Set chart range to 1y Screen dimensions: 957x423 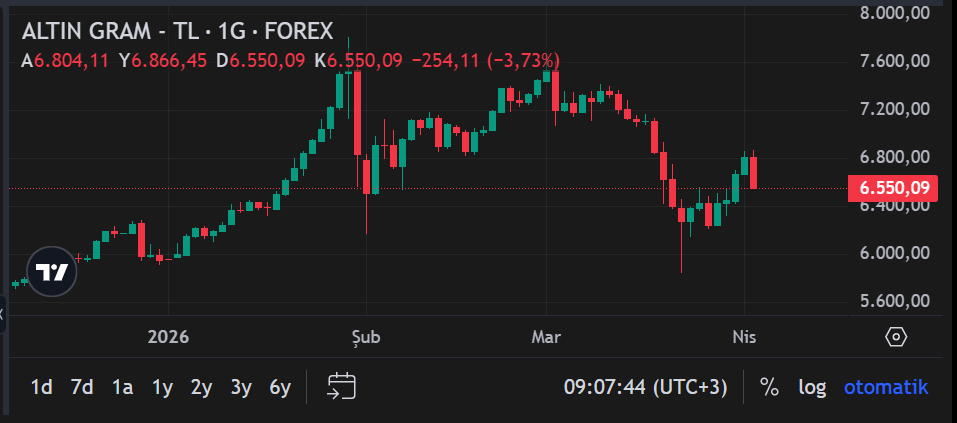tap(162, 387)
